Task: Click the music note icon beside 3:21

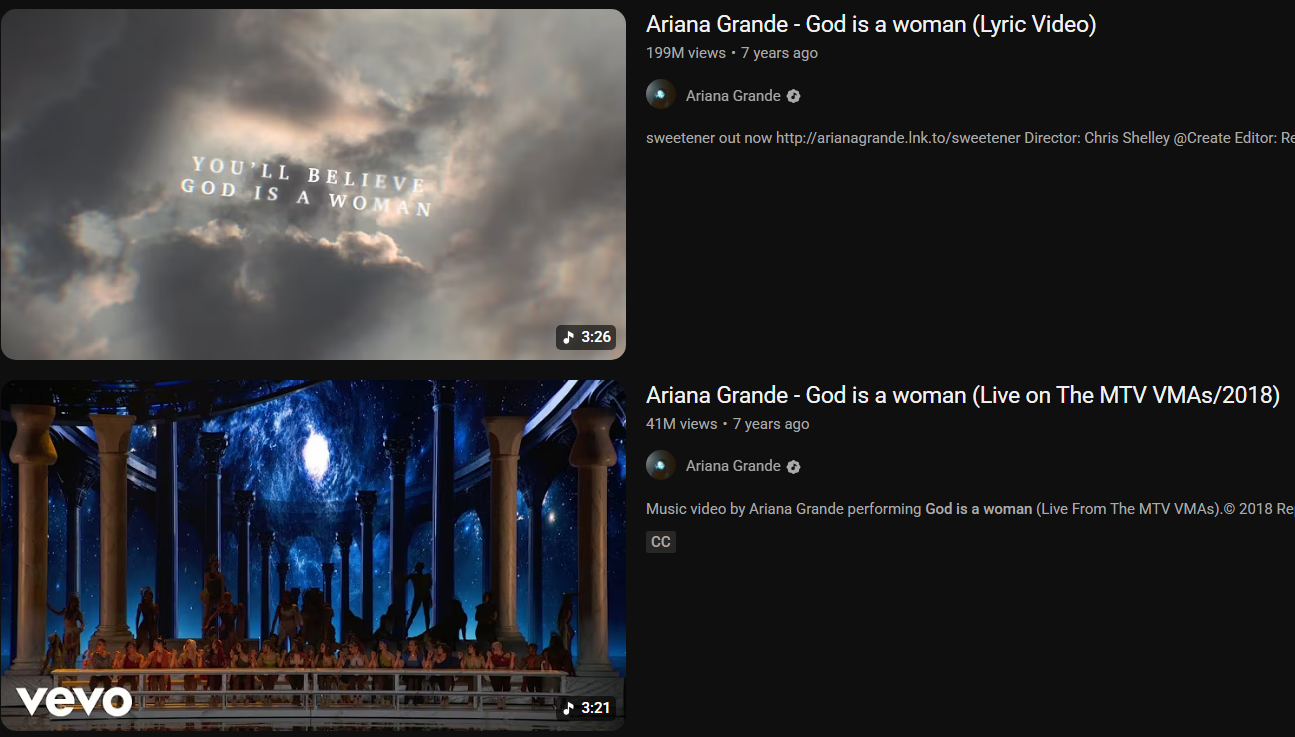Action: point(569,708)
